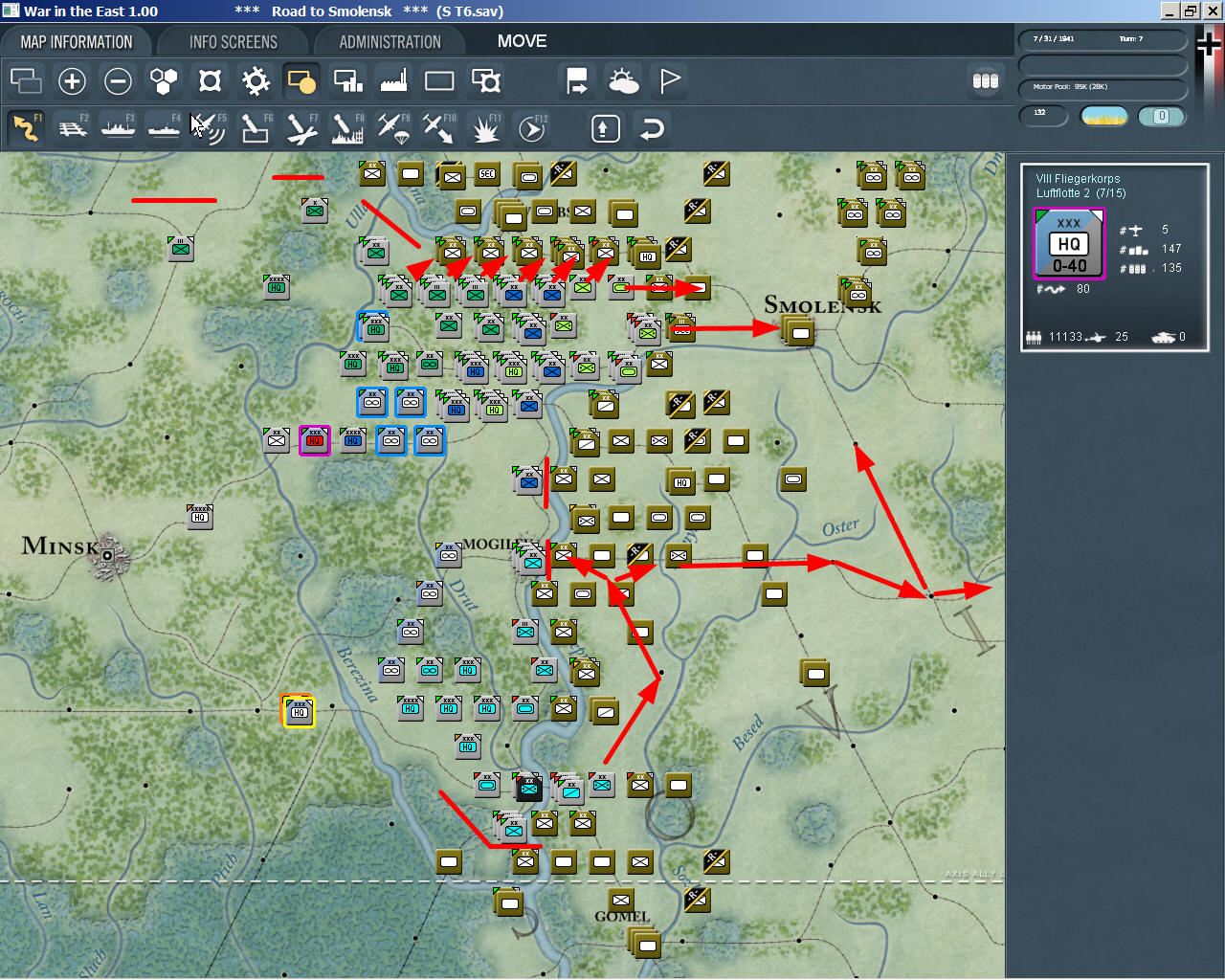1225x980 pixels.
Task: Switch to the Administration tab
Action: [x=390, y=42]
